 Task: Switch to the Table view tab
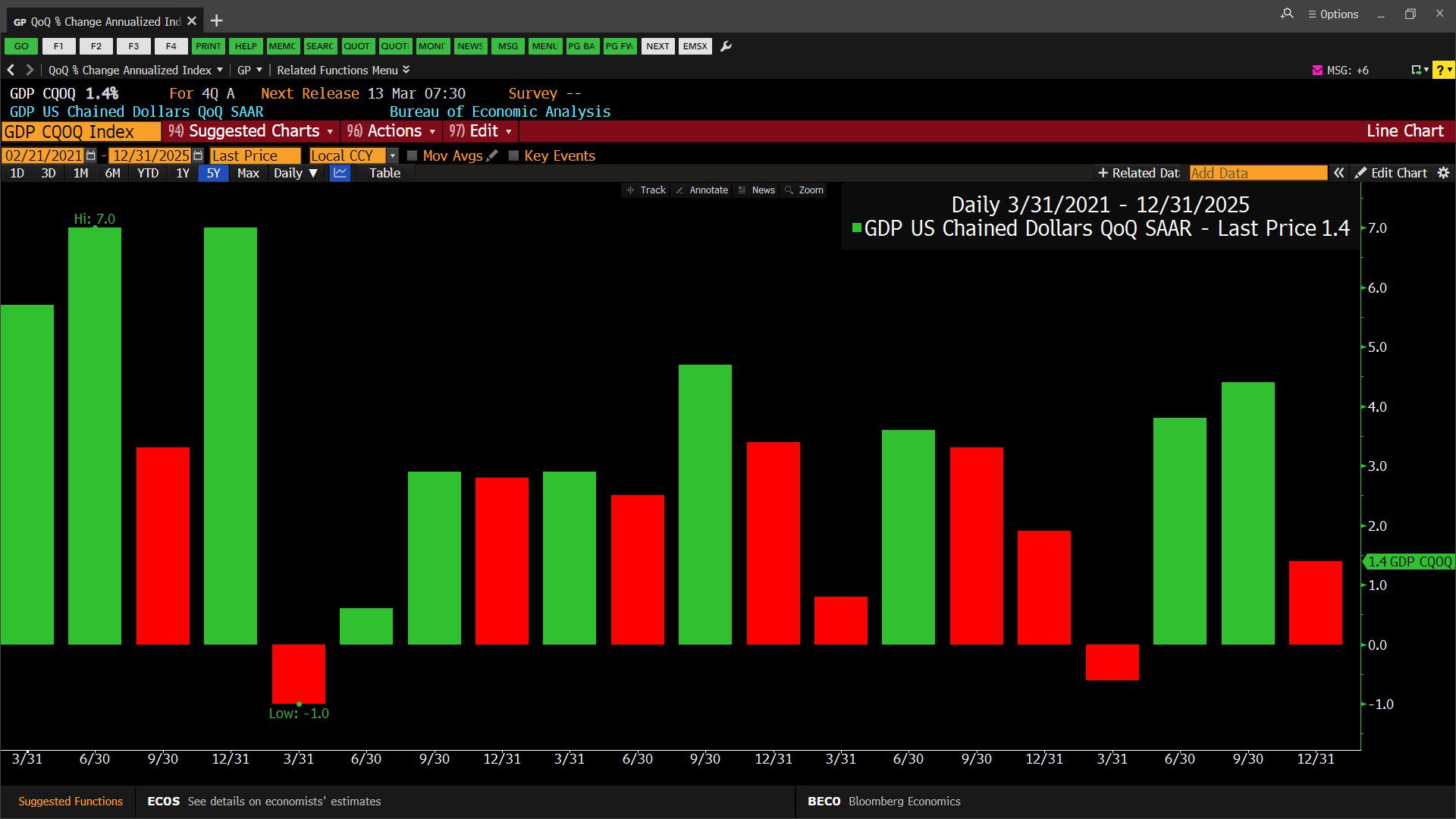[384, 173]
